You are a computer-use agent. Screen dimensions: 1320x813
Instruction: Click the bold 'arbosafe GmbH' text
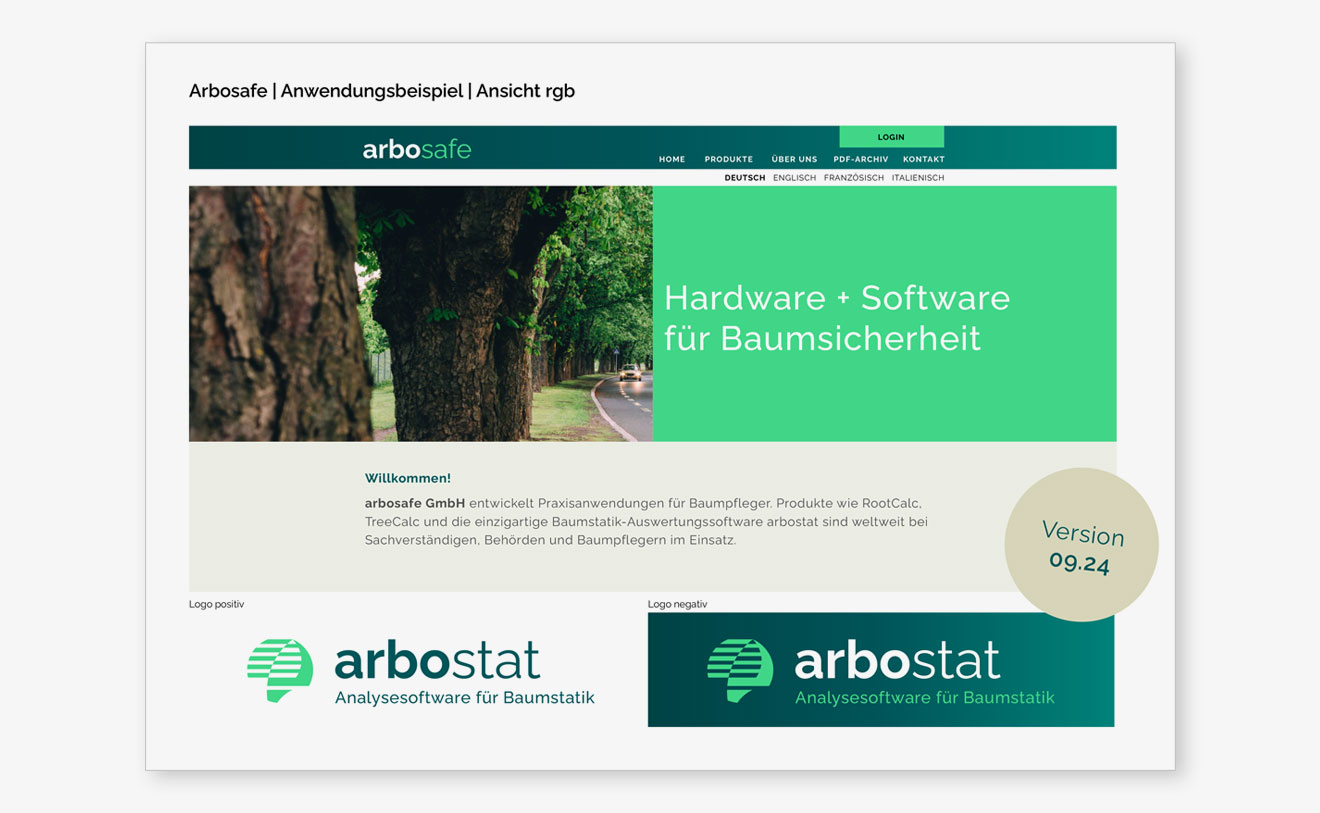point(415,503)
